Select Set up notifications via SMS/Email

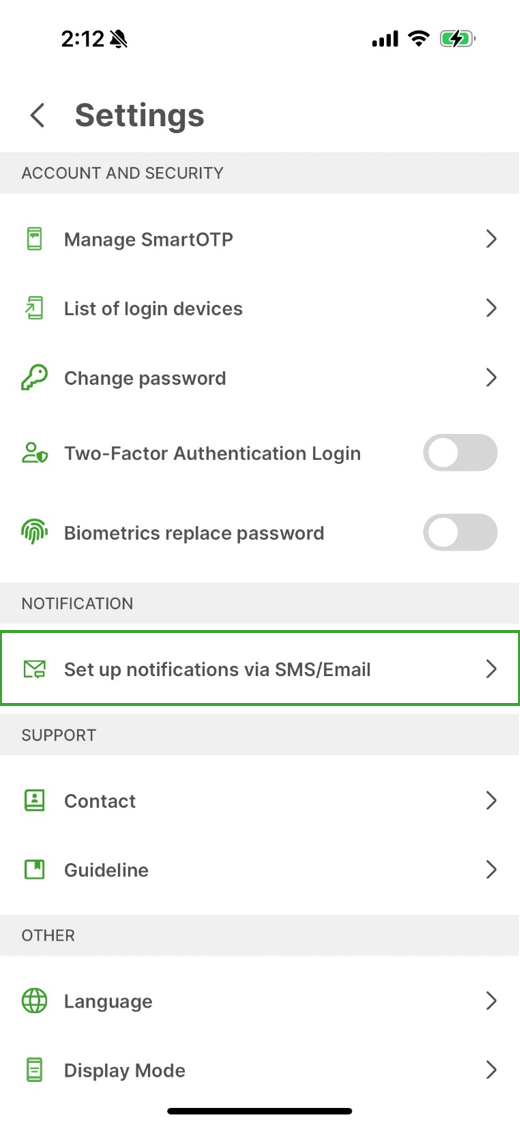tap(260, 669)
